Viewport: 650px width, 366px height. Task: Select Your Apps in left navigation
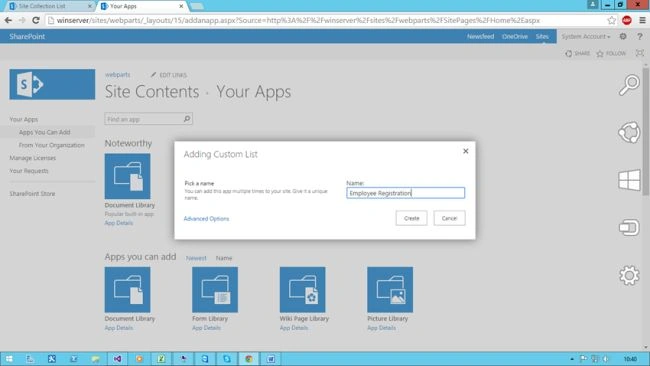[x=24, y=119]
